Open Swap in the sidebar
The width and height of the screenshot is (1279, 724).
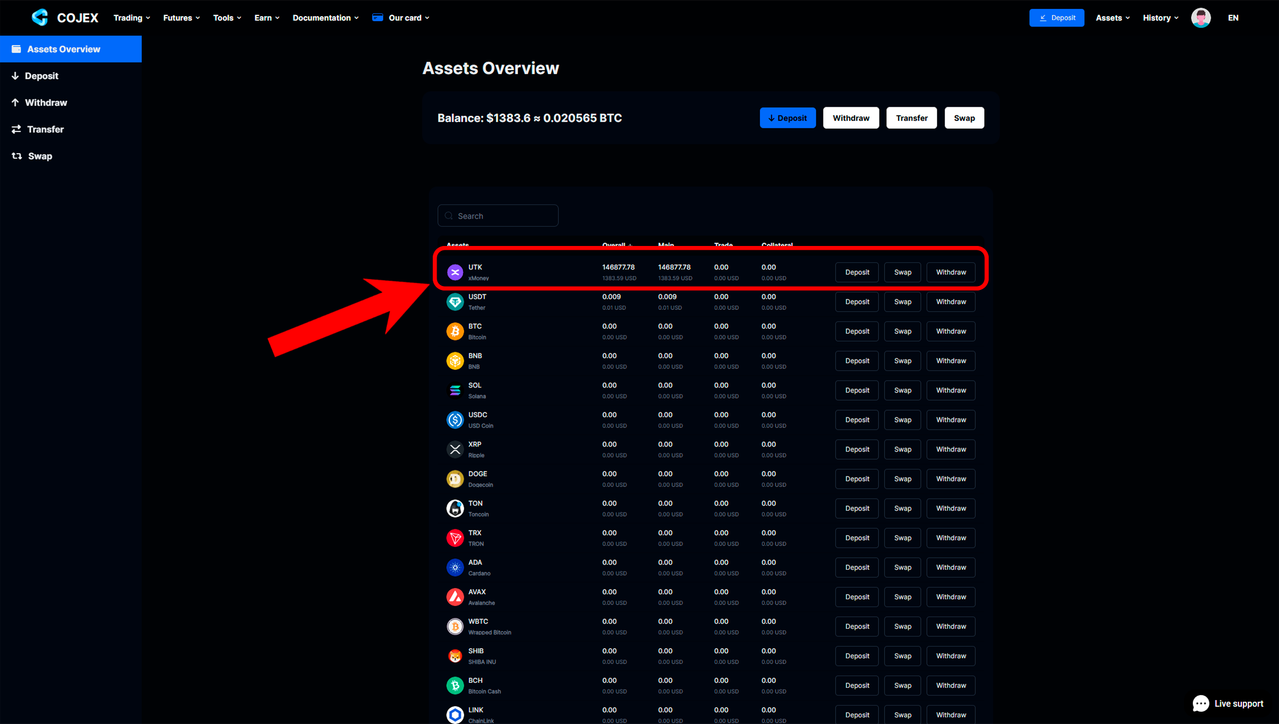pyautogui.click(x=71, y=156)
